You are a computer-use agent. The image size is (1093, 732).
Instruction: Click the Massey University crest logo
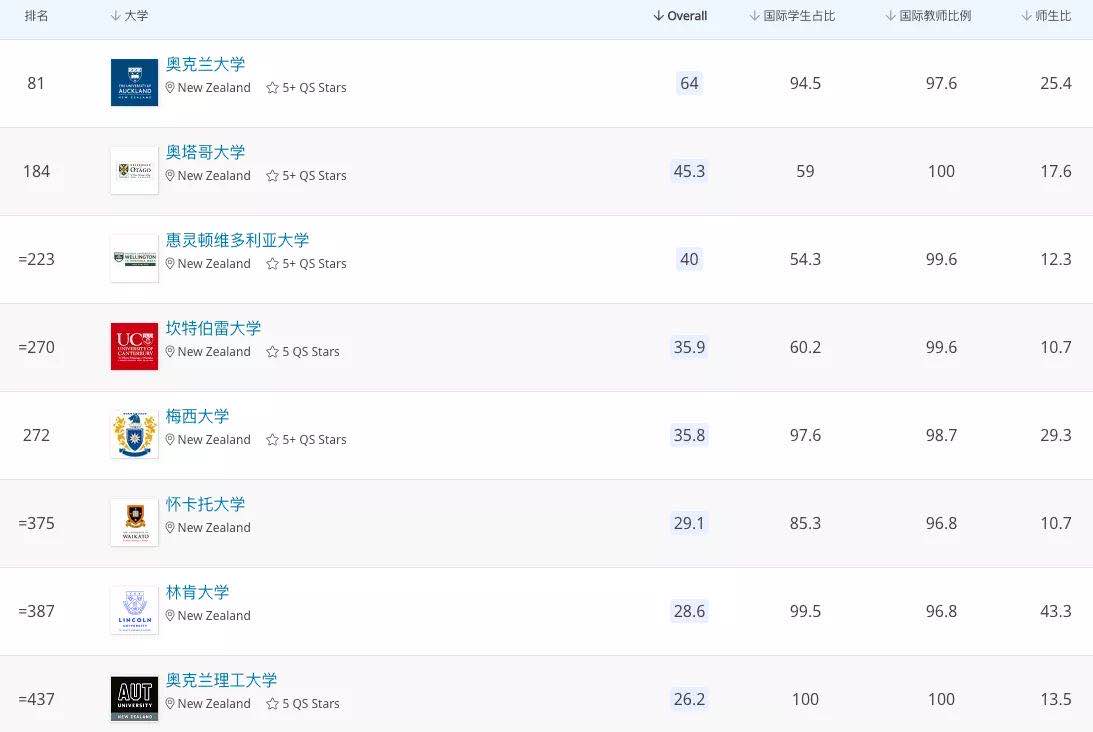pyautogui.click(x=135, y=434)
